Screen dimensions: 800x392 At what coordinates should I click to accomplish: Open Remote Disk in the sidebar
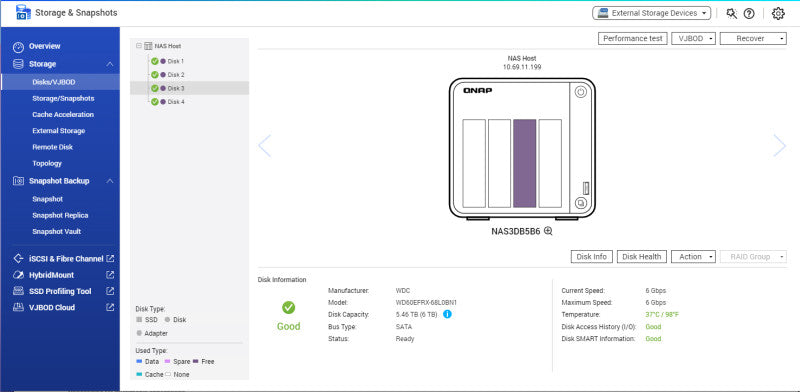(x=53, y=147)
